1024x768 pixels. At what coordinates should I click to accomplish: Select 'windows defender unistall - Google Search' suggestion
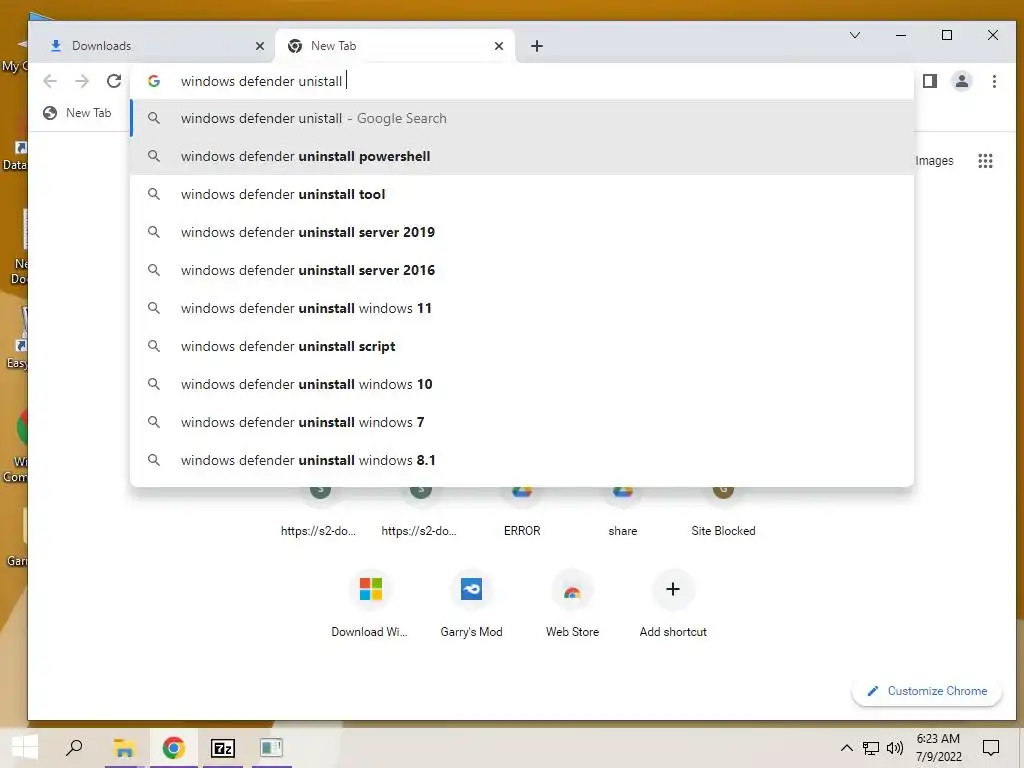pyautogui.click(x=522, y=118)
